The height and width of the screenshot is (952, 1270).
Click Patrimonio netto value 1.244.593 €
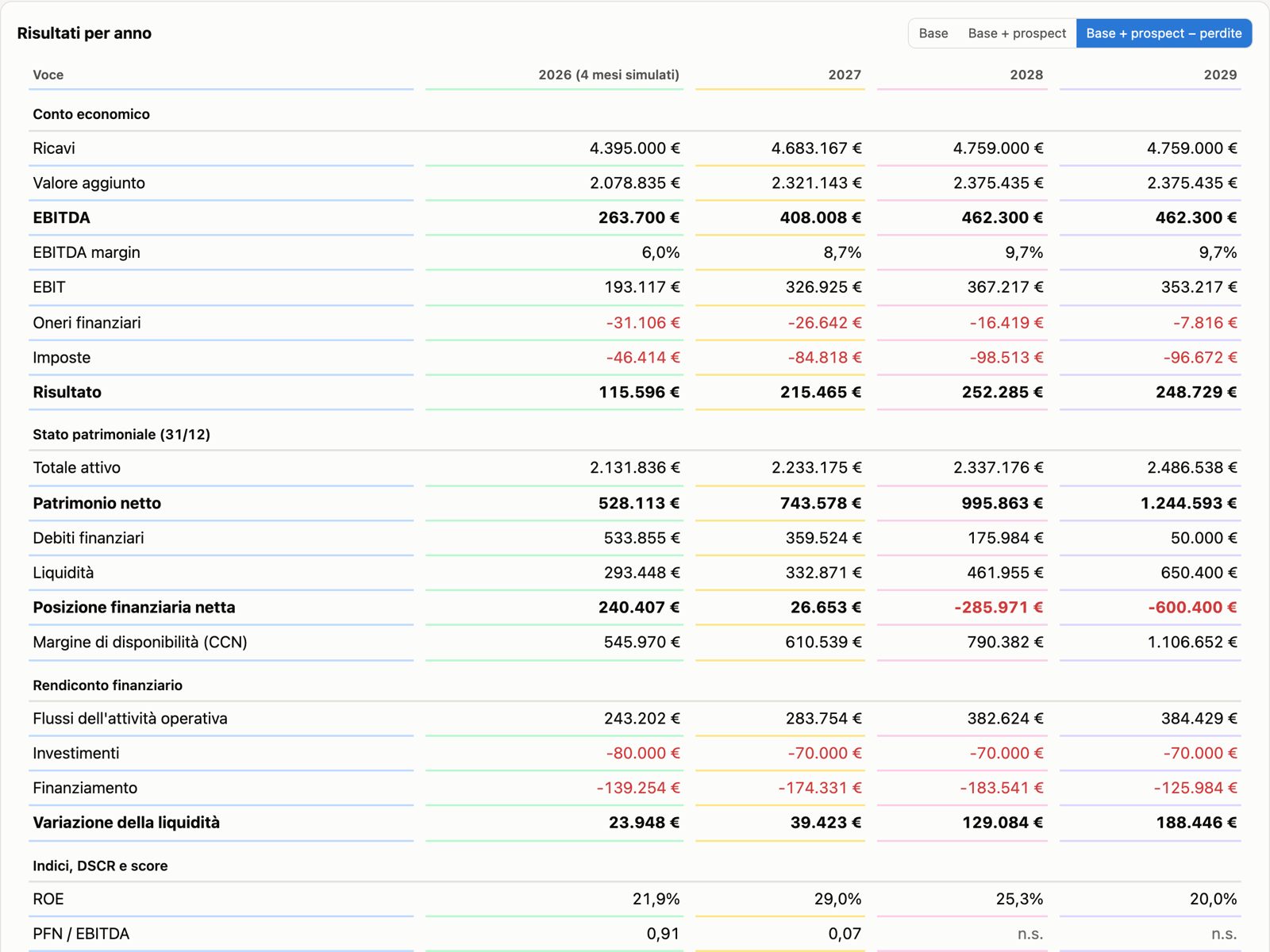pyautogui.click(x=1189, y=503)
